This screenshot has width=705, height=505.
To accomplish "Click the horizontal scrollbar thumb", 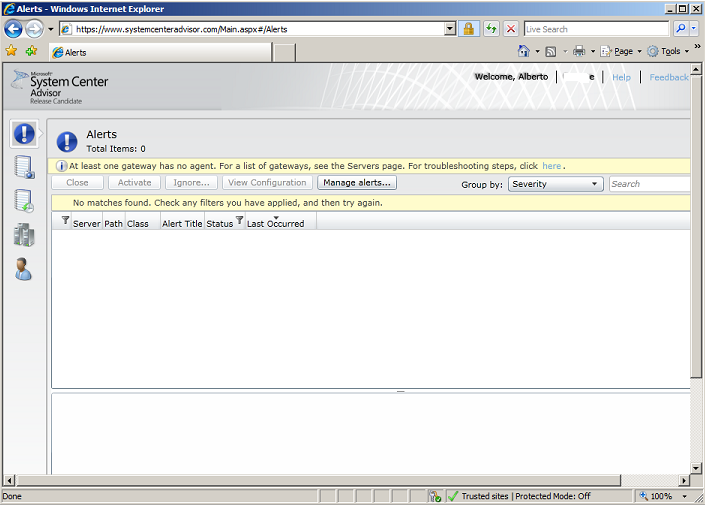I will pyautogui.click(x=318, y=481).
